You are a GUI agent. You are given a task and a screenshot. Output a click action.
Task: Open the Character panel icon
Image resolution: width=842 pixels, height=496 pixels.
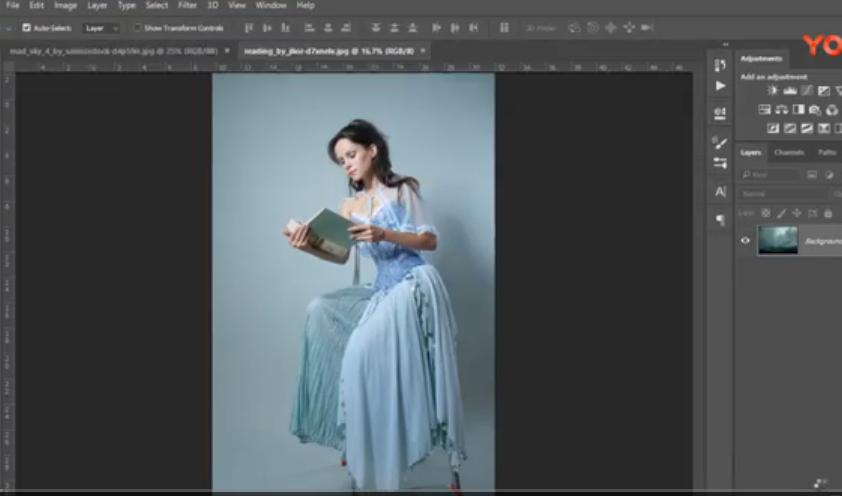pyautogui.click(x=720, y=192)
